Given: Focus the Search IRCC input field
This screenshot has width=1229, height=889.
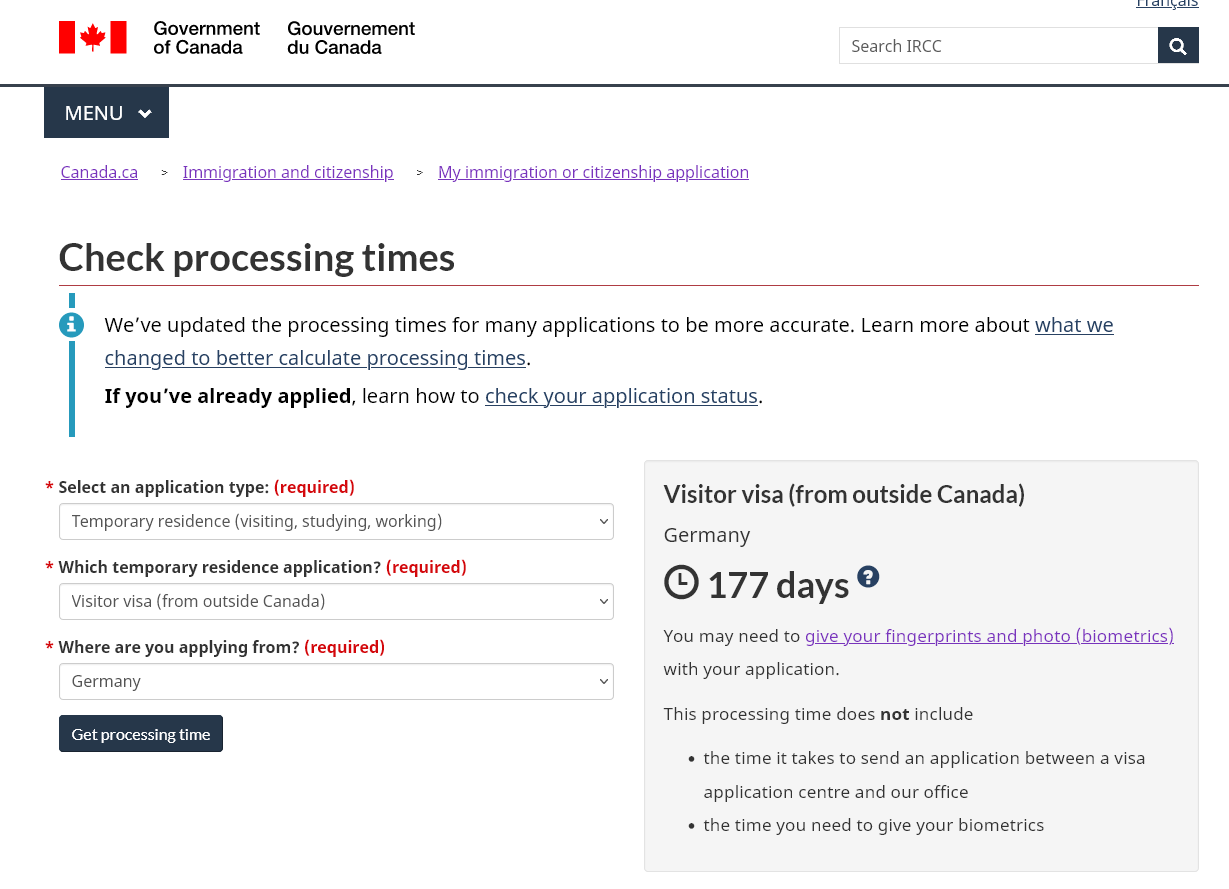Looking at the screenshot, I should (x=997, y=46).
